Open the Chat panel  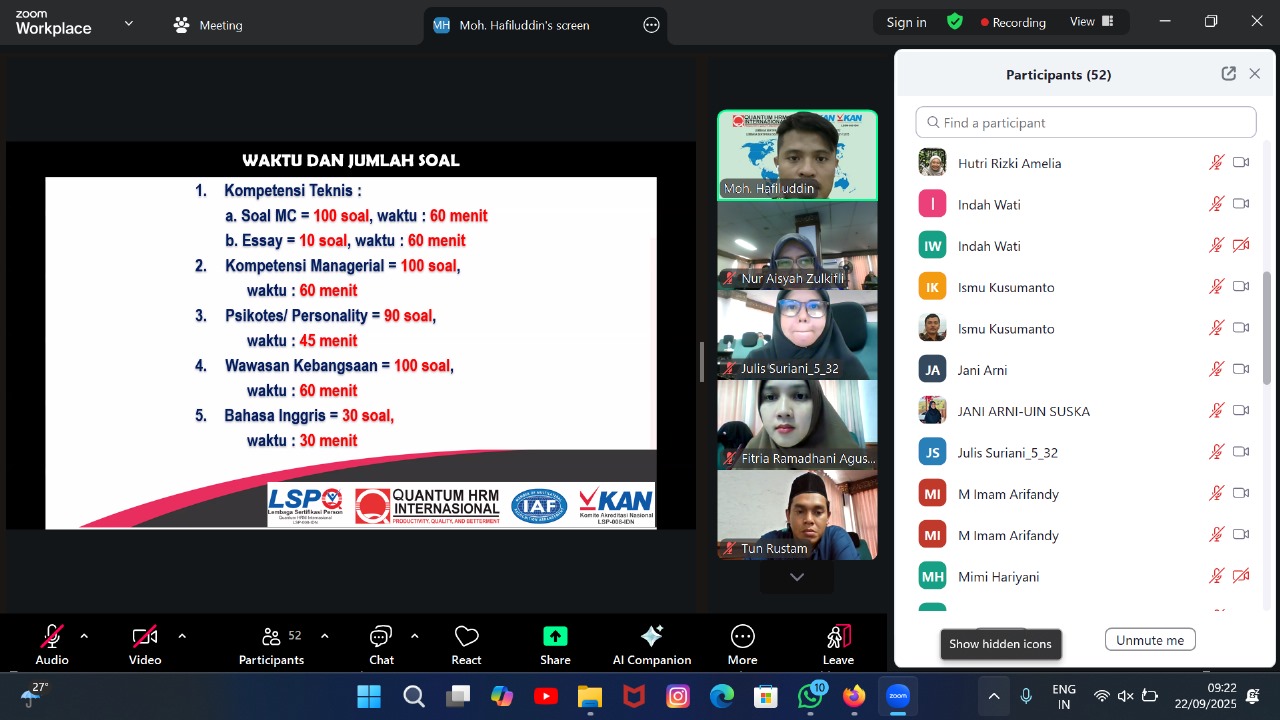click(x=381, y=637)
